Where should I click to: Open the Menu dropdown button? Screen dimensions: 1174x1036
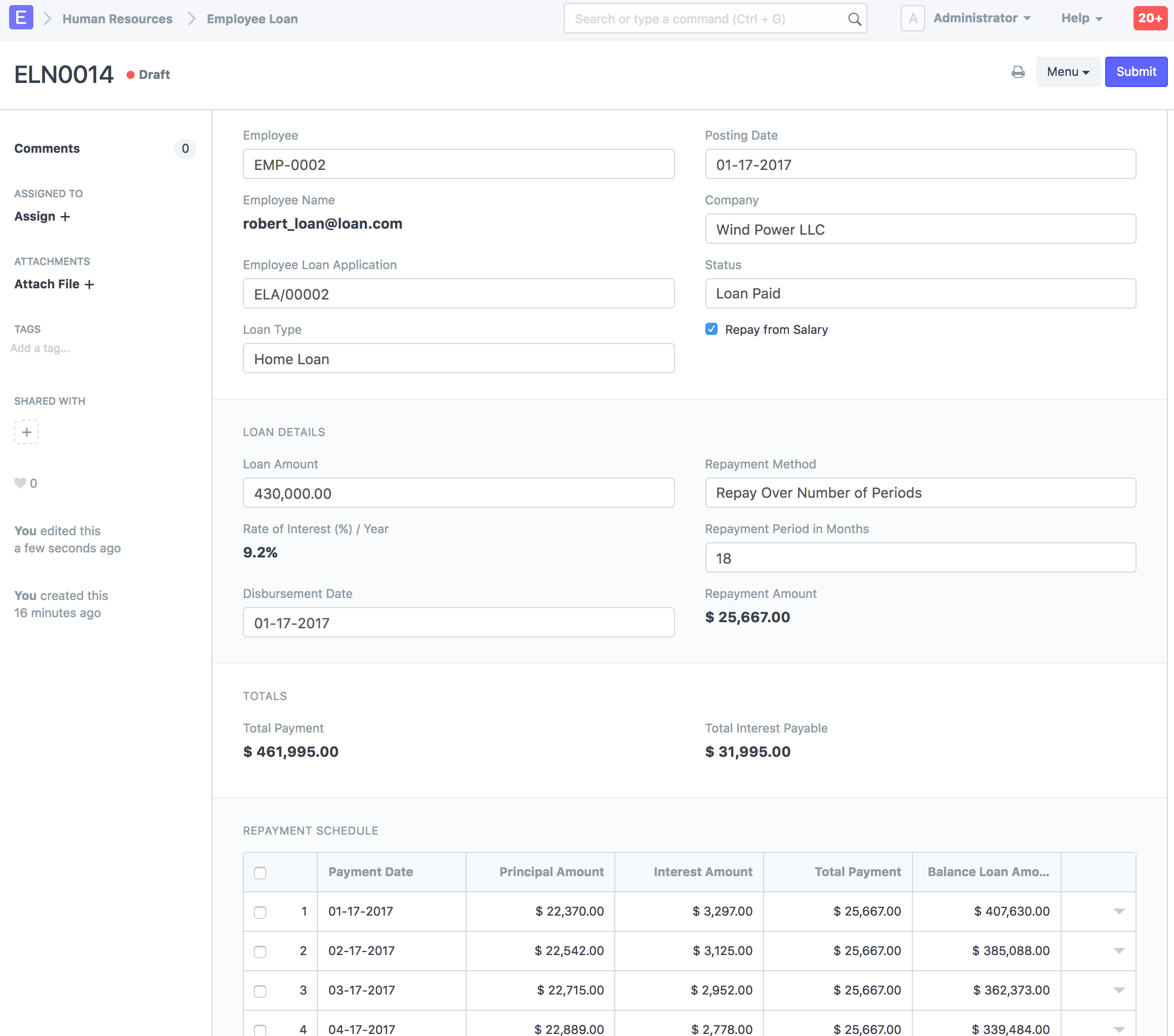point(1067,72)
